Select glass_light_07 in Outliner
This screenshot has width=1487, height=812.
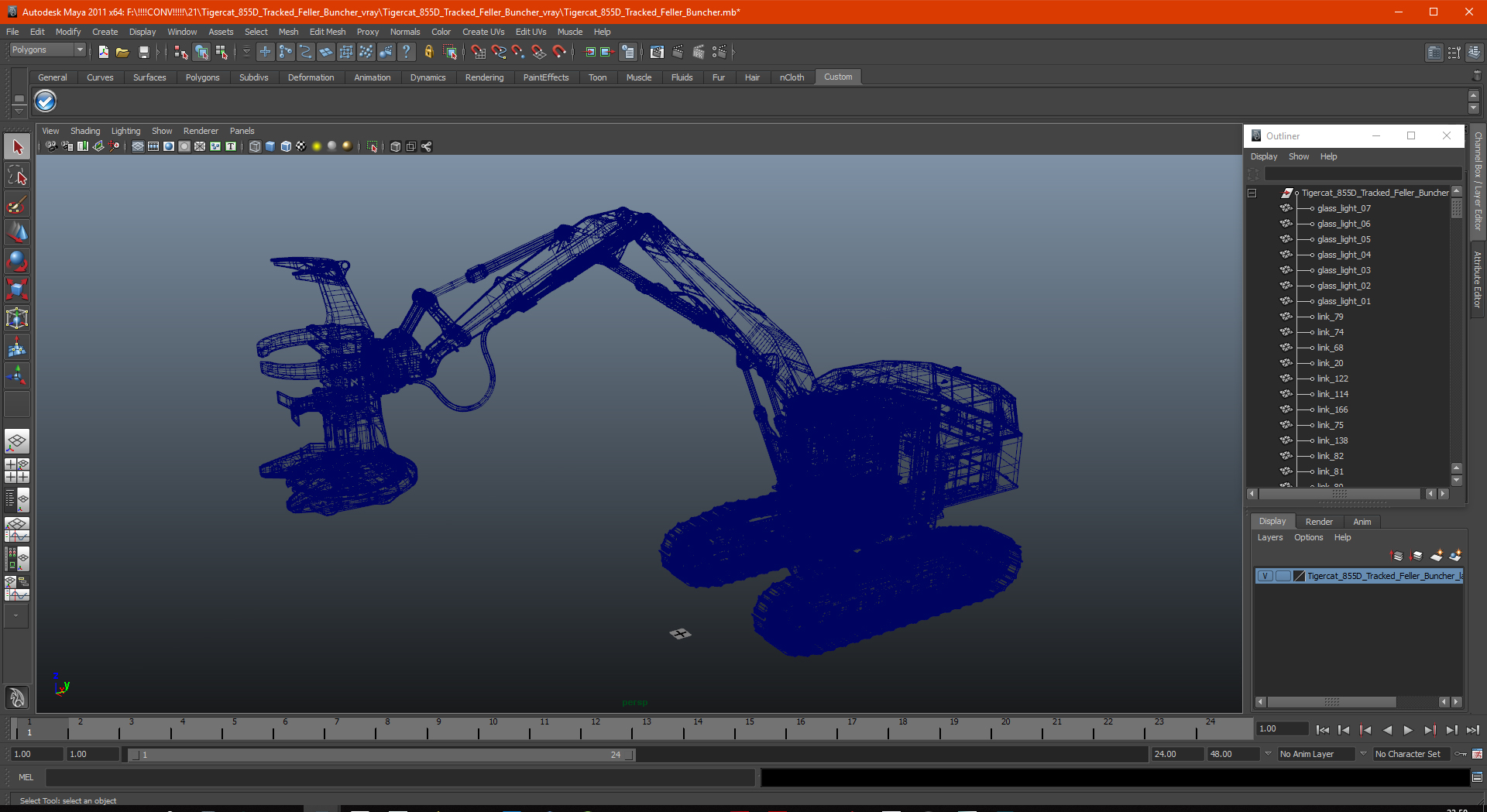[1344, 208]
